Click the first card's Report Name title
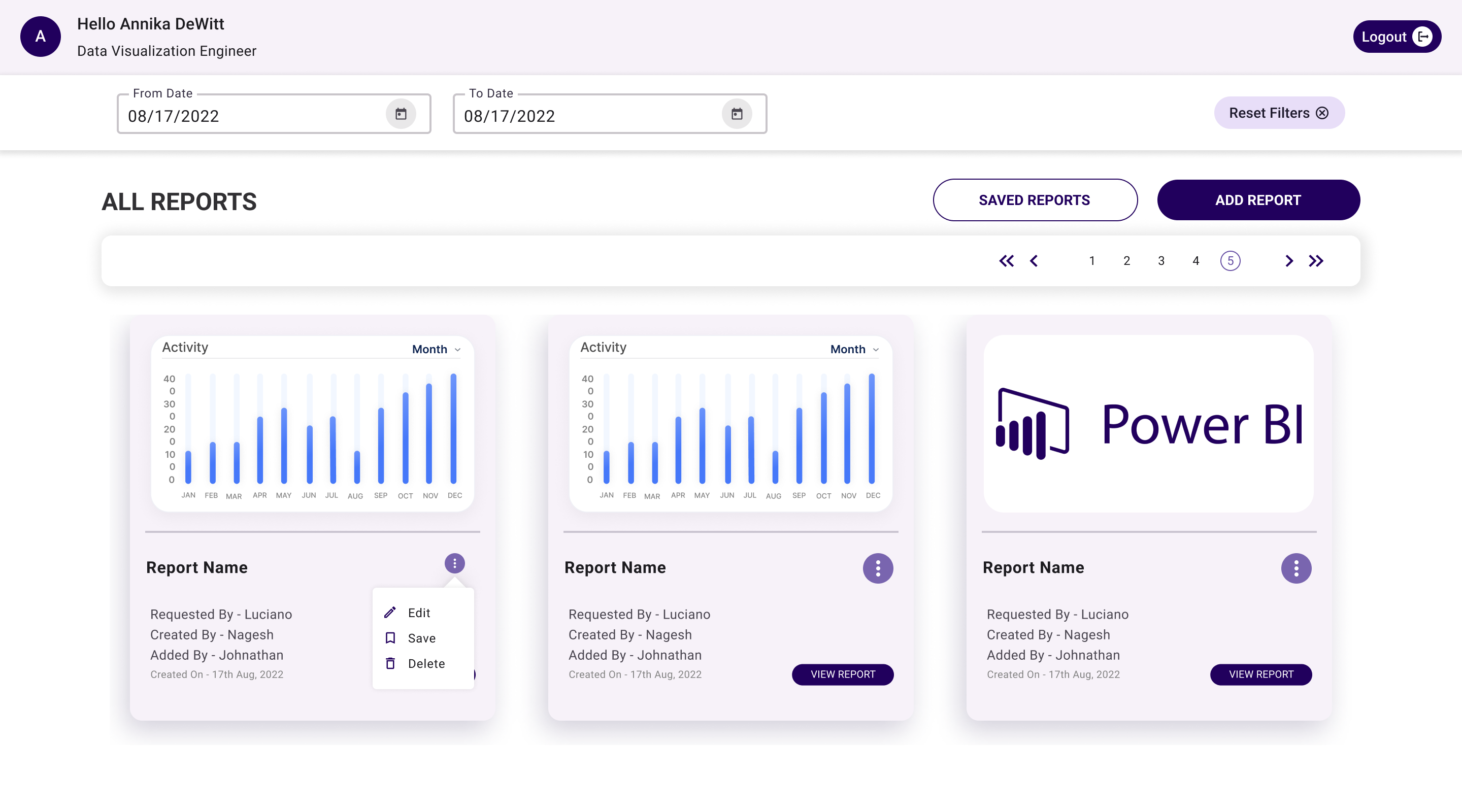Image resolution: width=1462 pixels, height=812 pixels. [x=197, y=567]
